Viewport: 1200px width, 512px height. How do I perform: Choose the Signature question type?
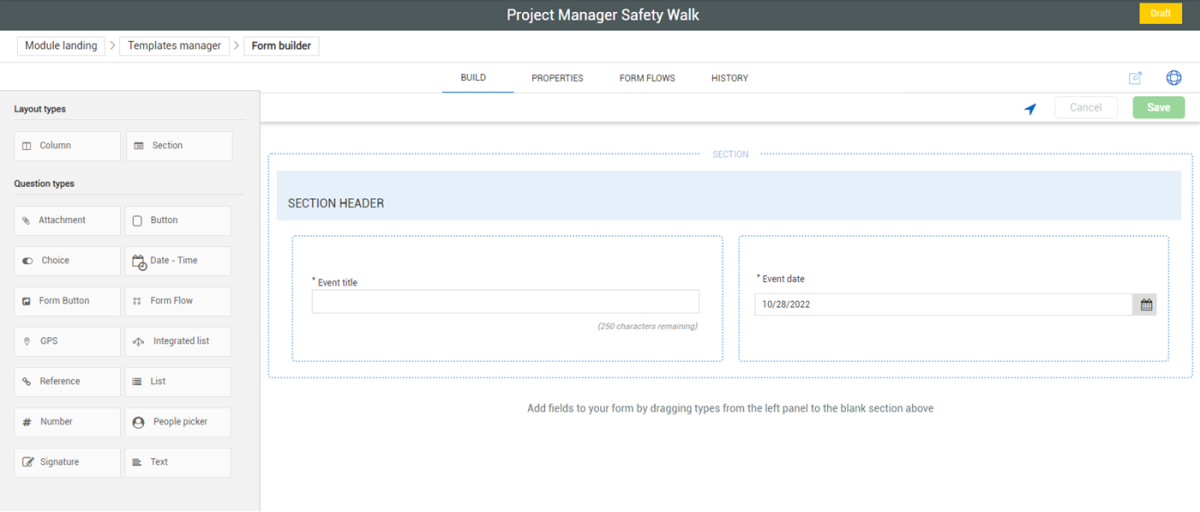coord(67,462)
